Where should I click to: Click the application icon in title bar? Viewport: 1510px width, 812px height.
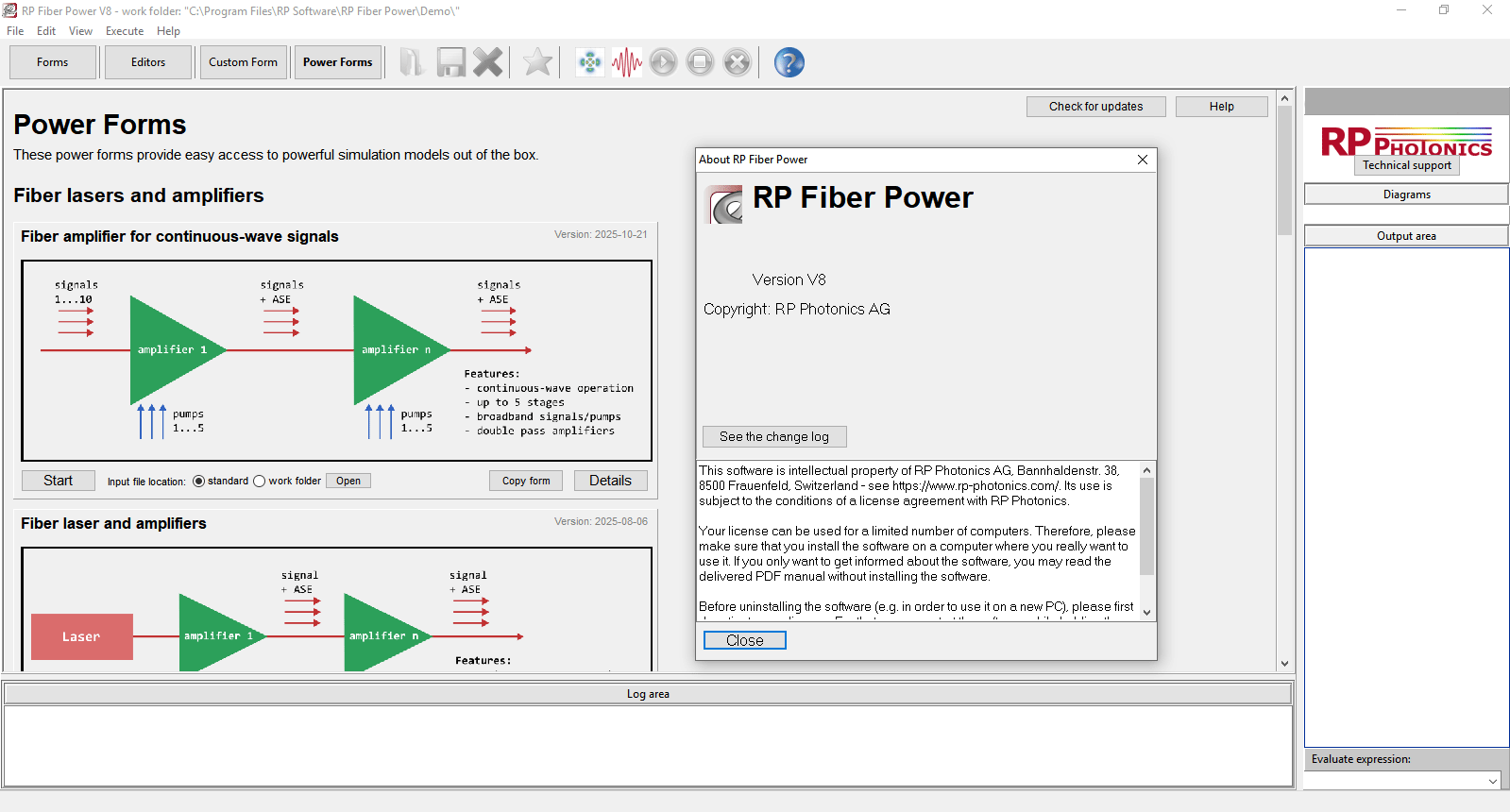9,10
